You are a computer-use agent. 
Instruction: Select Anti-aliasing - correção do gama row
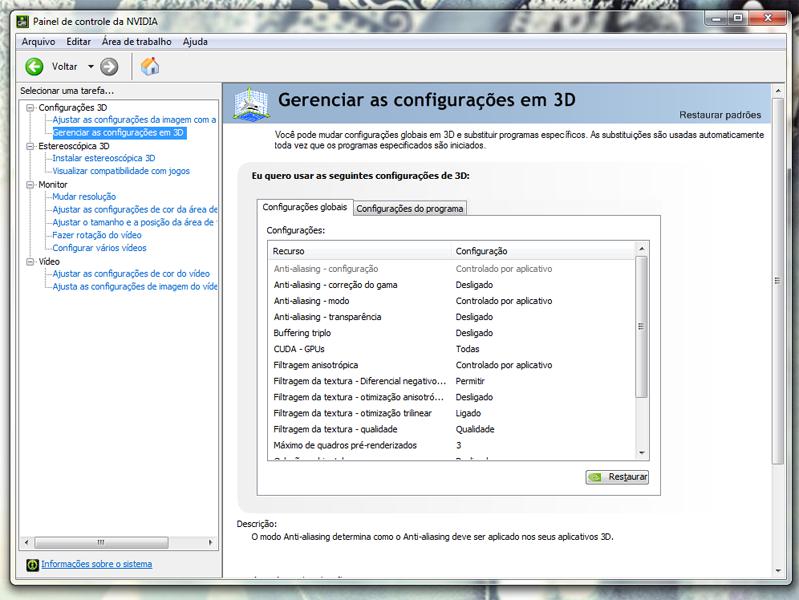[x=451, y=285]
